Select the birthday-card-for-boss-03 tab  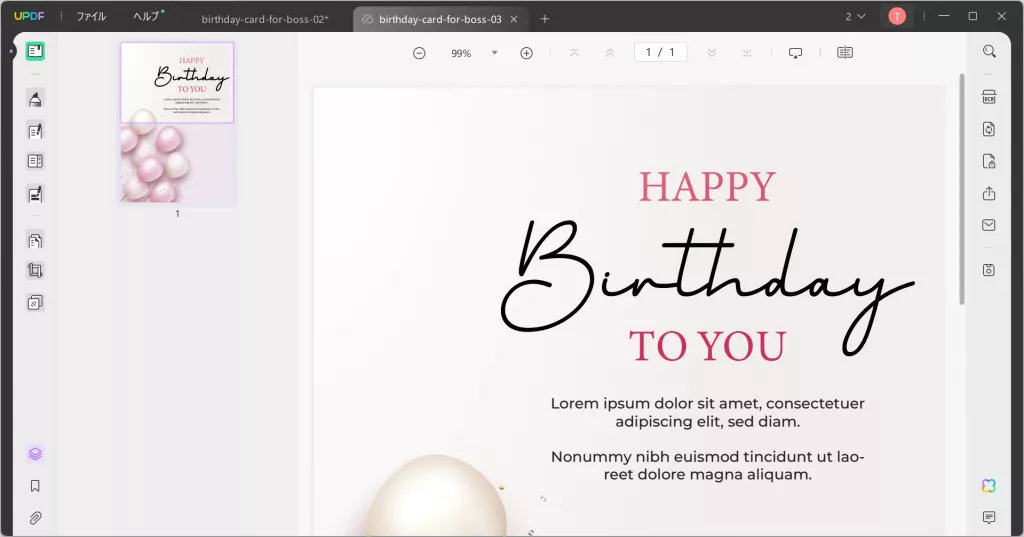click(x=439, y=19)
